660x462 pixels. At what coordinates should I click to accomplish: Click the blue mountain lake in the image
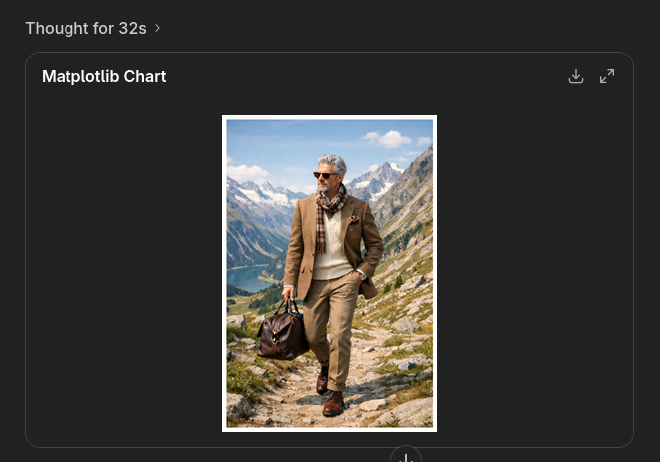pyautogui.click(x=250, y=281)
